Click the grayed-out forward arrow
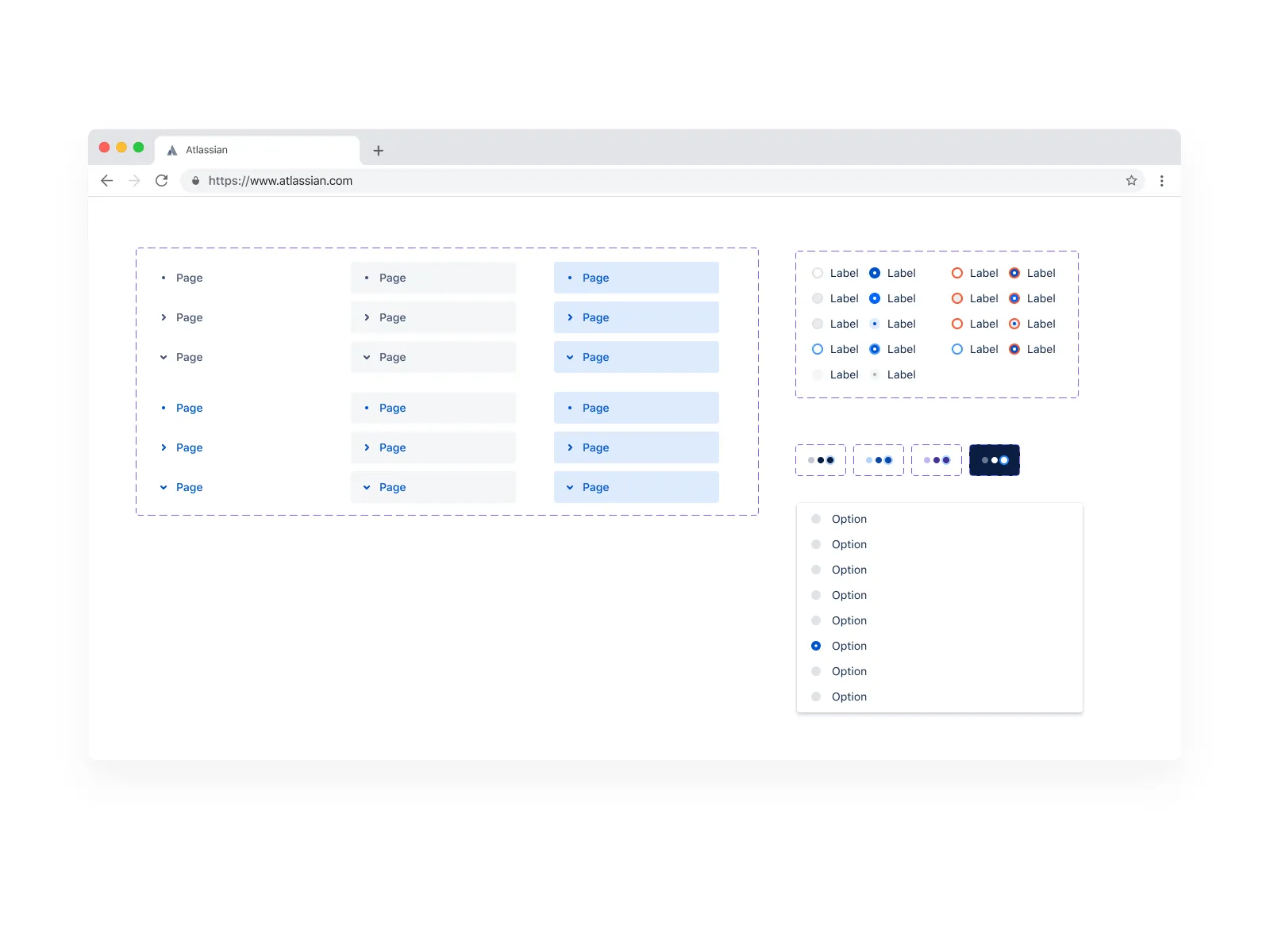 (x=134, y=180)
